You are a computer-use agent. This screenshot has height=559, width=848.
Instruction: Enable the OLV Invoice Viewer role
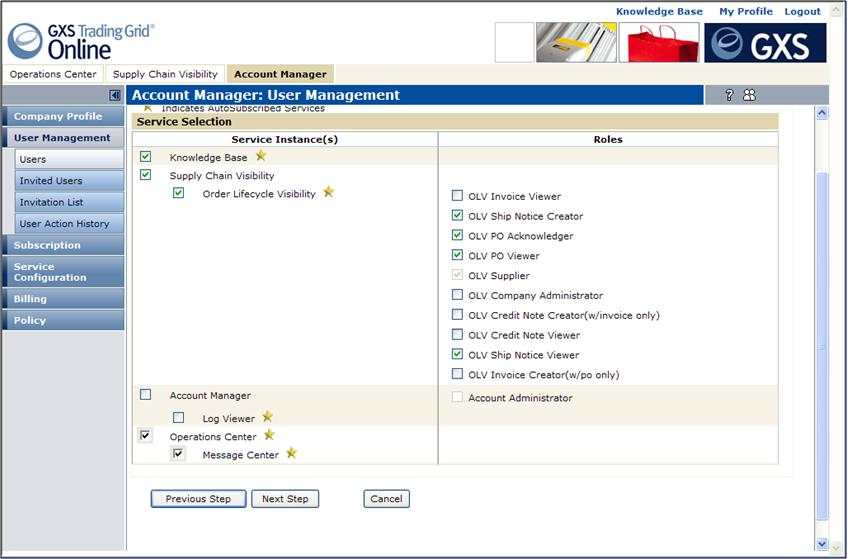click(457, 195)
